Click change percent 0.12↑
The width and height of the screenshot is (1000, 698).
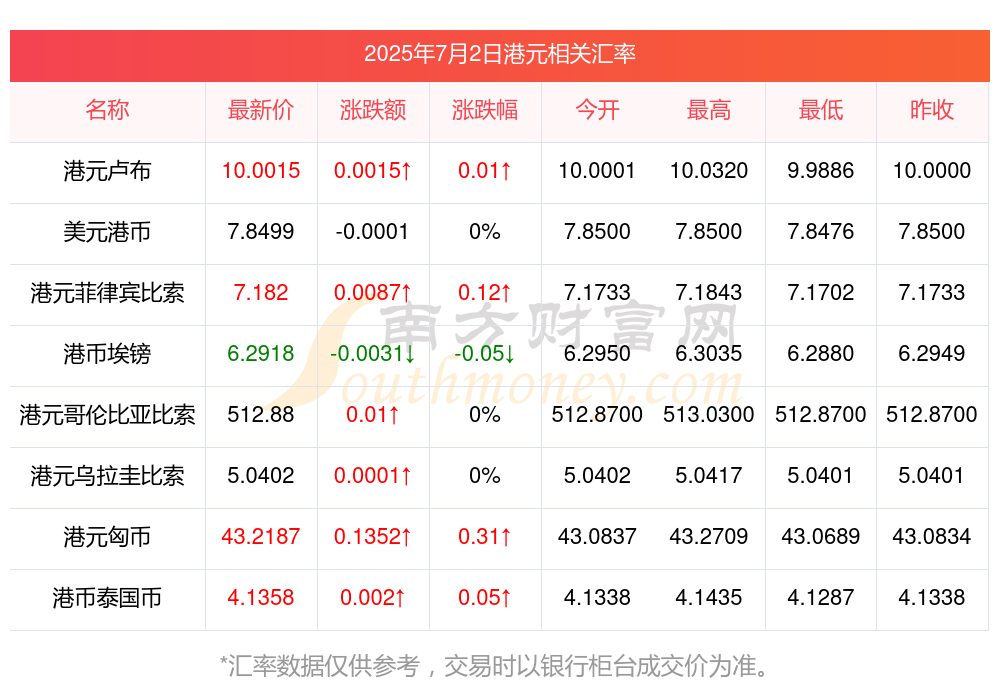(485, 293)
